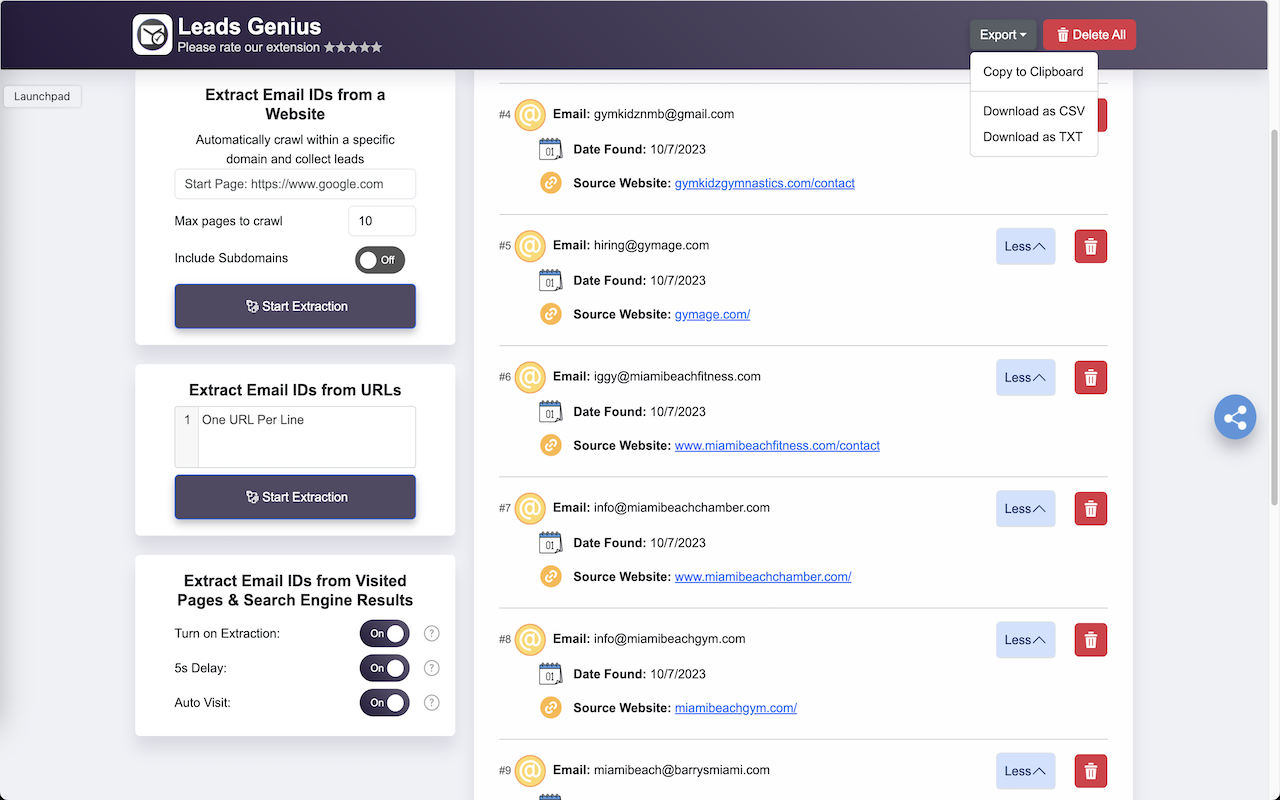Open the Export dropdown

1003,35
